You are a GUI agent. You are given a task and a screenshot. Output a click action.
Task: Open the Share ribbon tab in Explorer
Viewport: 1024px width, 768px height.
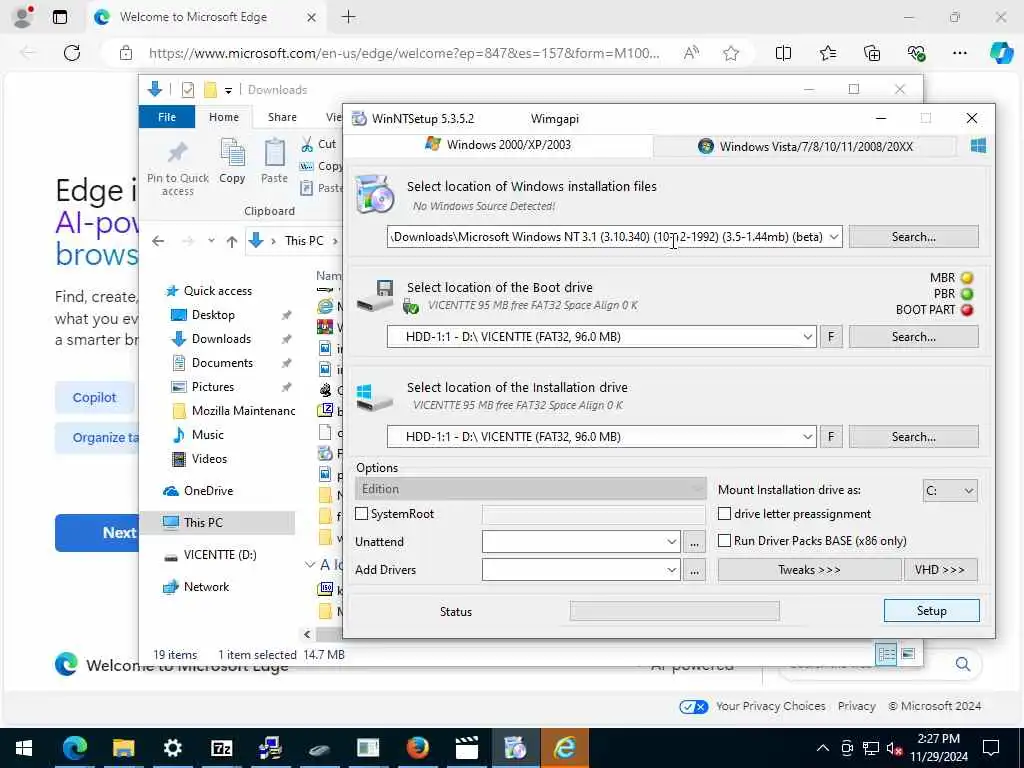(x=282, y=118)
